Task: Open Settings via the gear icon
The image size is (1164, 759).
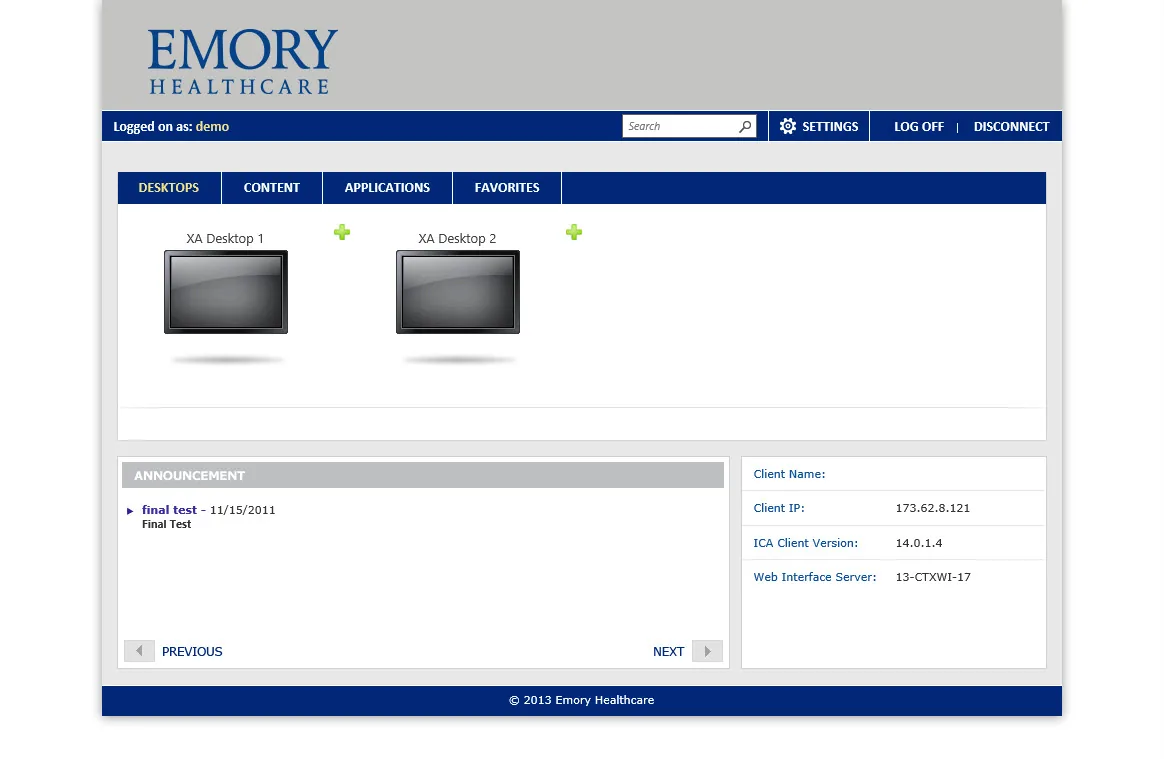Action: [788, 126]
